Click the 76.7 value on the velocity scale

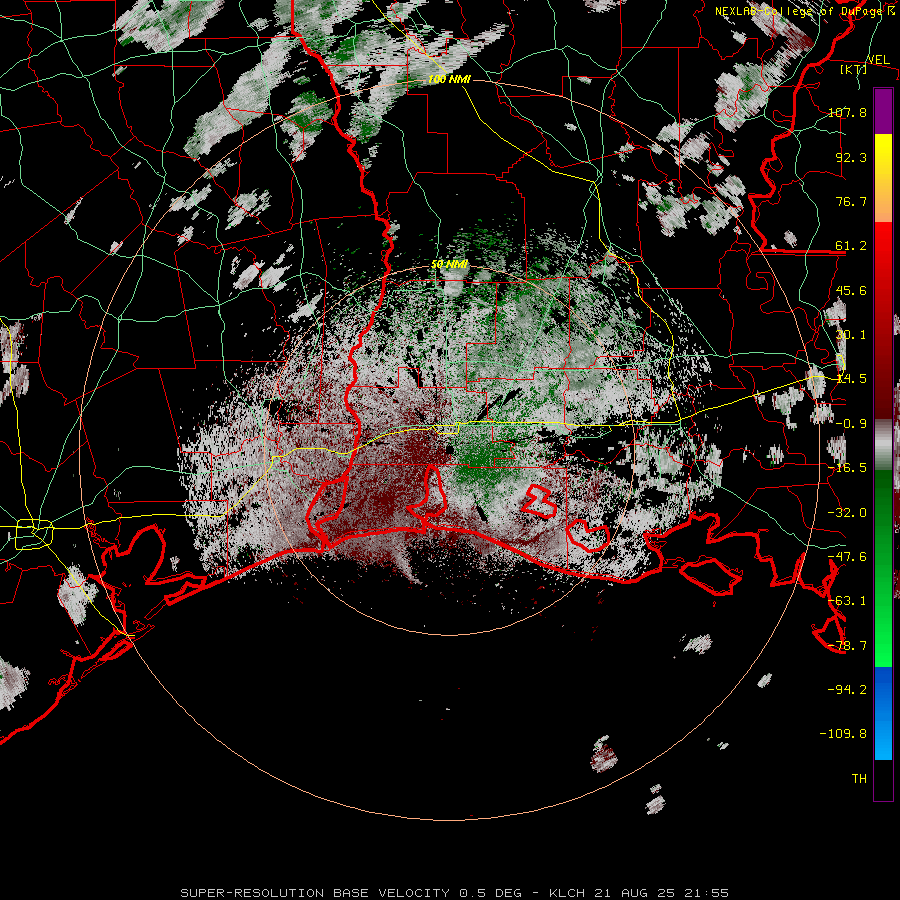pos(851,201)
